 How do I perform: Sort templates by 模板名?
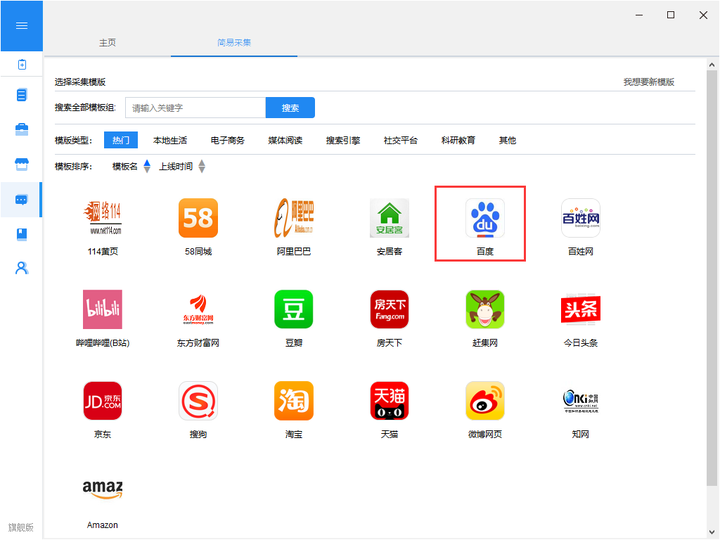[x=131, y=166]
